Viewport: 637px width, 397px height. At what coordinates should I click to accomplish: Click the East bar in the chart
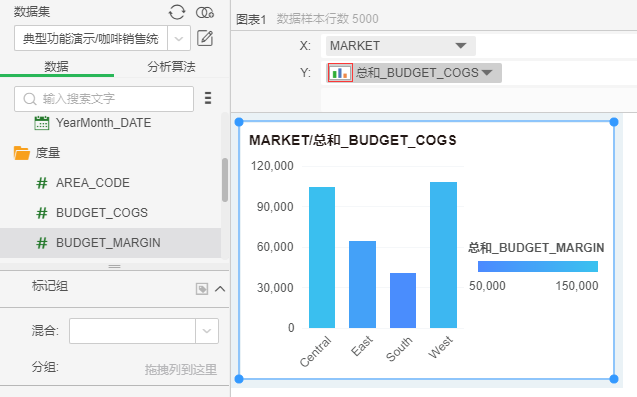(362, 284)
